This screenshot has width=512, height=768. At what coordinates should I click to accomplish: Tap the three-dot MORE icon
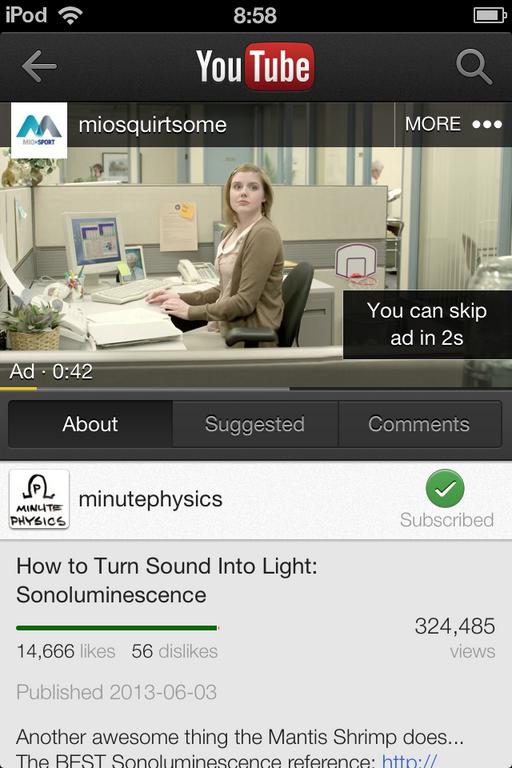pyautogui.click(x=487, y=124)
